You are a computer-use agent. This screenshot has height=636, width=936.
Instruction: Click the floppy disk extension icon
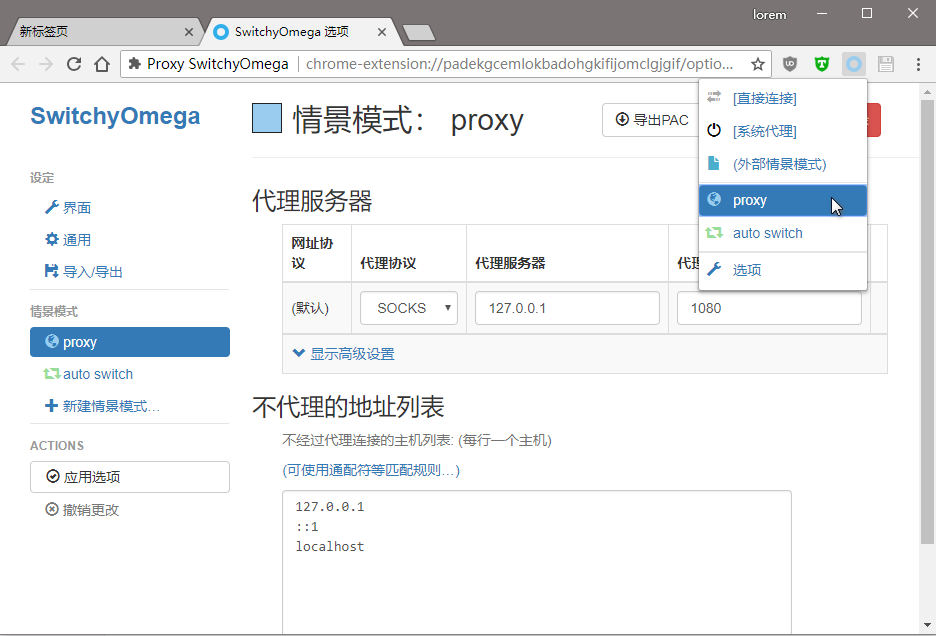pyautogui.click(x=886, y=64)
